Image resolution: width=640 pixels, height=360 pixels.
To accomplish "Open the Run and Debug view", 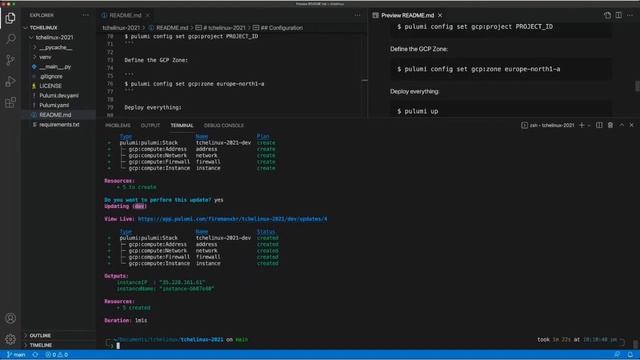I will tap(11, 81).
